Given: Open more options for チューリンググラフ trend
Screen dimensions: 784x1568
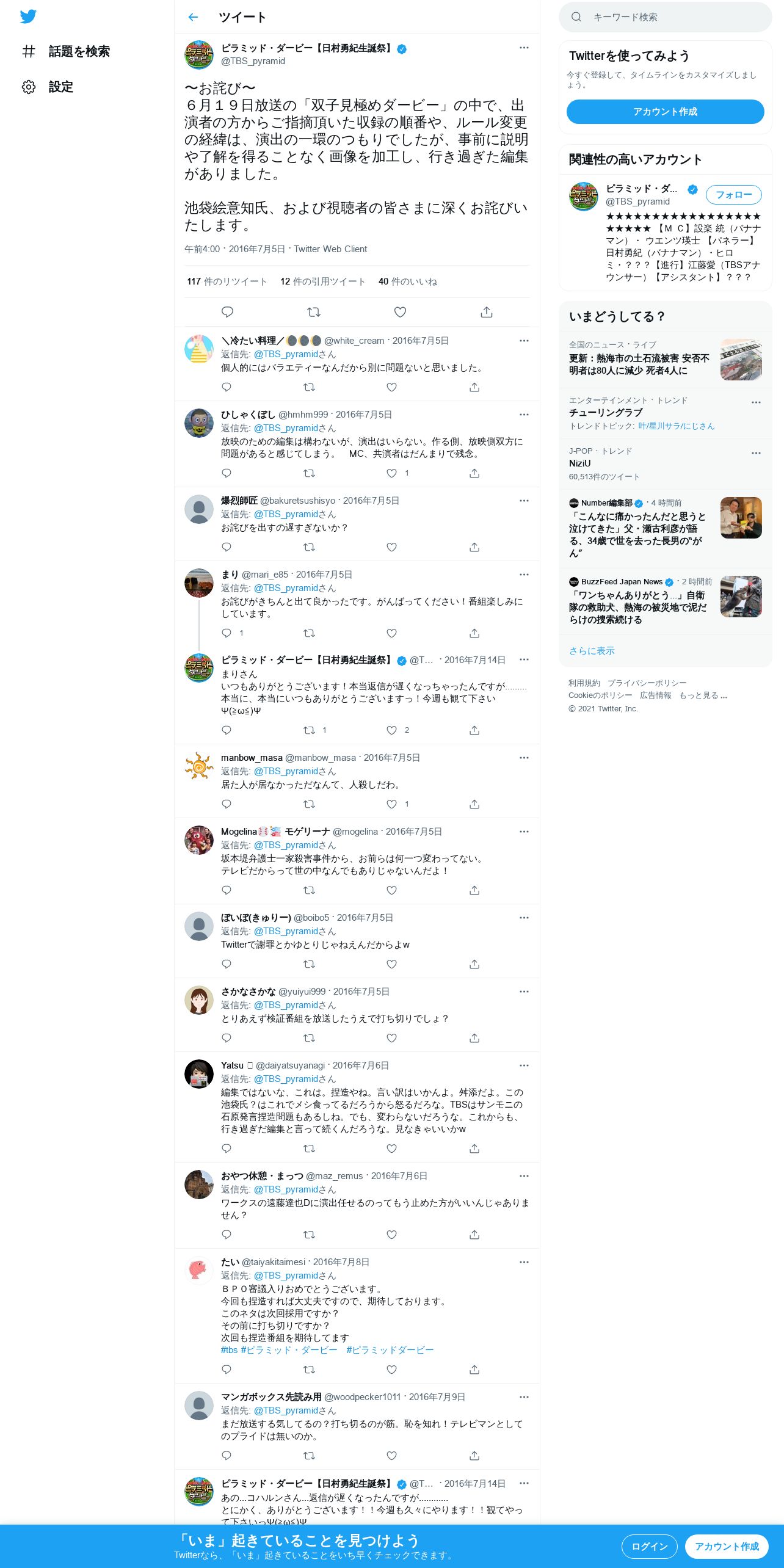Looking at the screenshot, I should (756, 402).
